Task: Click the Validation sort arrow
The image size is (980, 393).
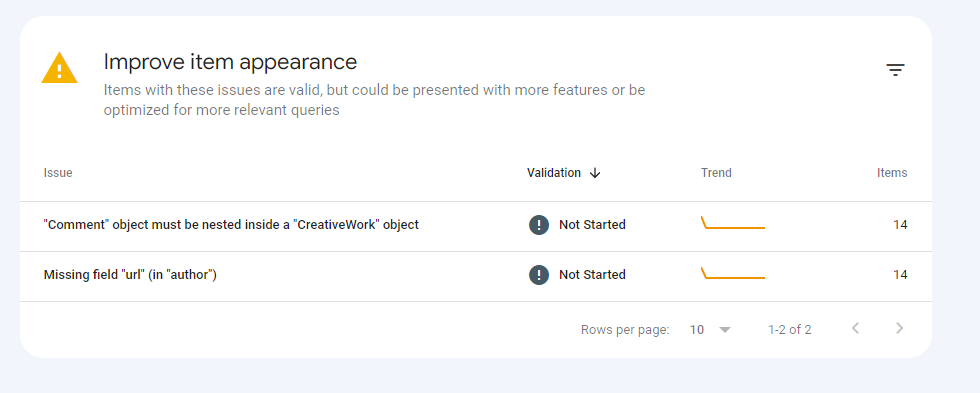Action: [x=595, y=173]
